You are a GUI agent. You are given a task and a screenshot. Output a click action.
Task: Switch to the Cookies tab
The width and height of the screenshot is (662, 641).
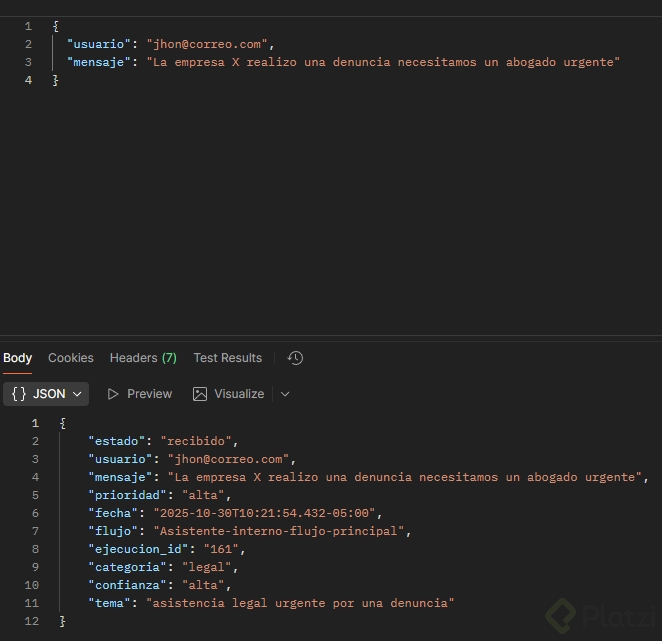tap(71, 358)
